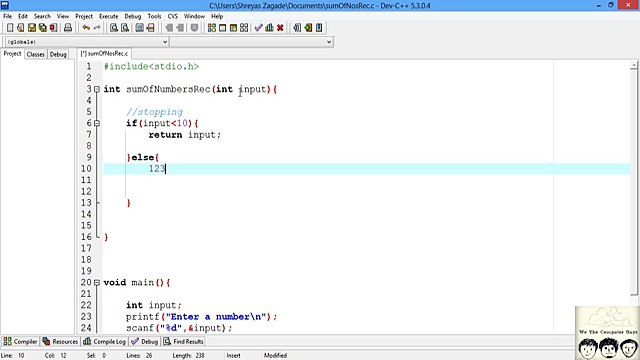Click the Open file toolbar icon
The width and height of the screenshot is (640, 360).
pyautogui.click(x=20, y=28)
